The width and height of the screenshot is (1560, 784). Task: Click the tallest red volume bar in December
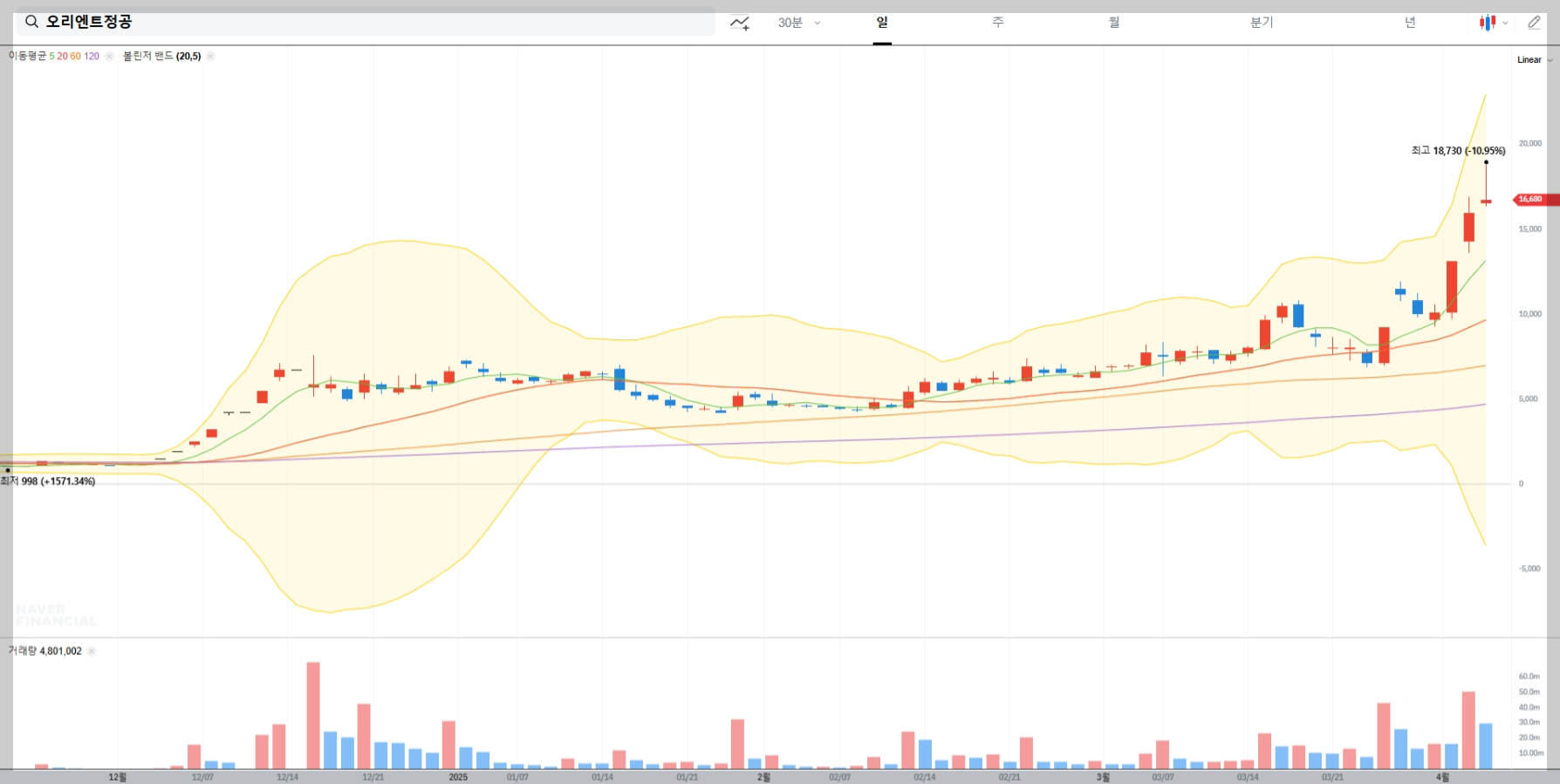click(x=313, y=715)
